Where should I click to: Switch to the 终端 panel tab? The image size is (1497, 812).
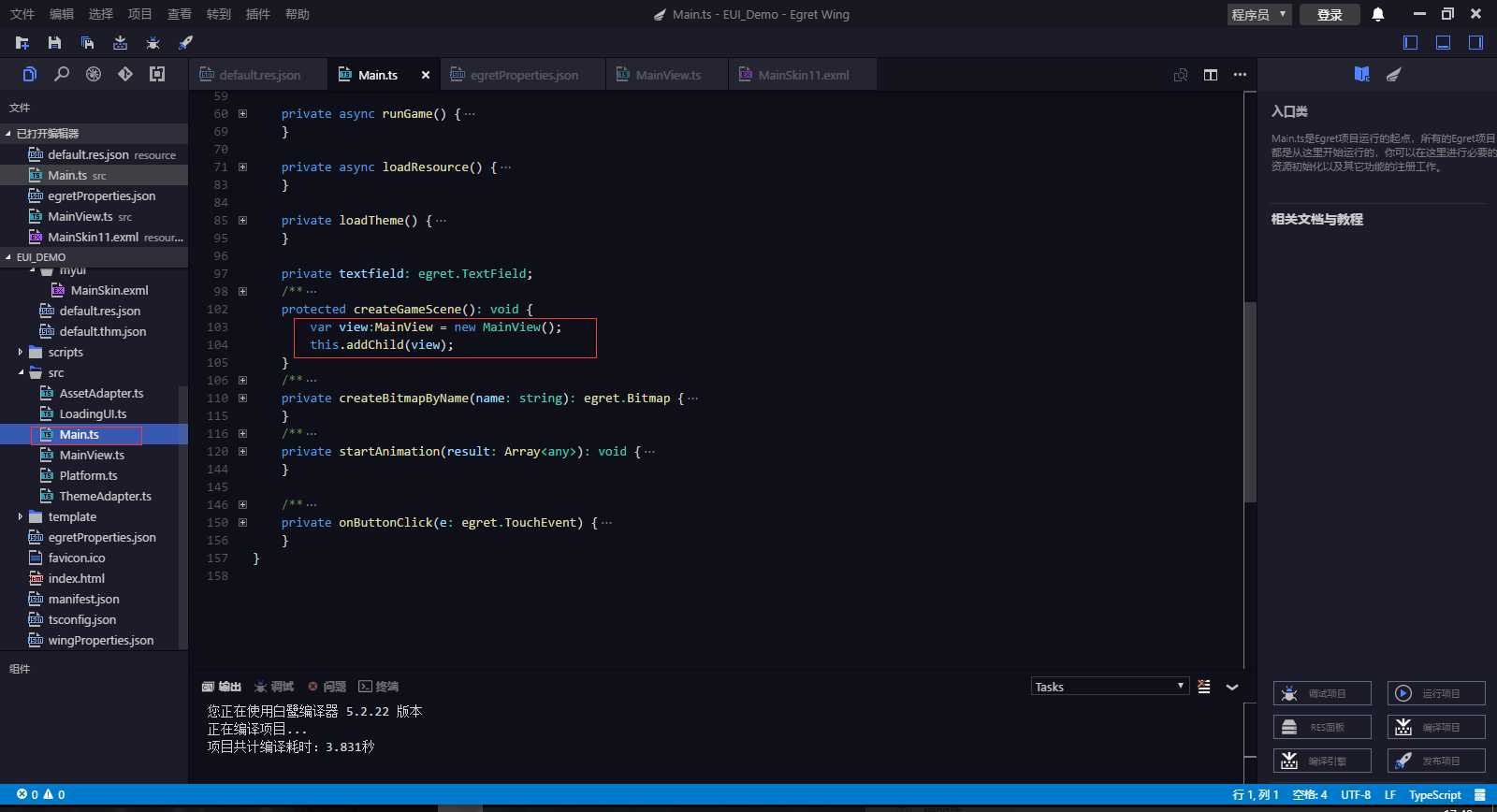coord(379,687)
